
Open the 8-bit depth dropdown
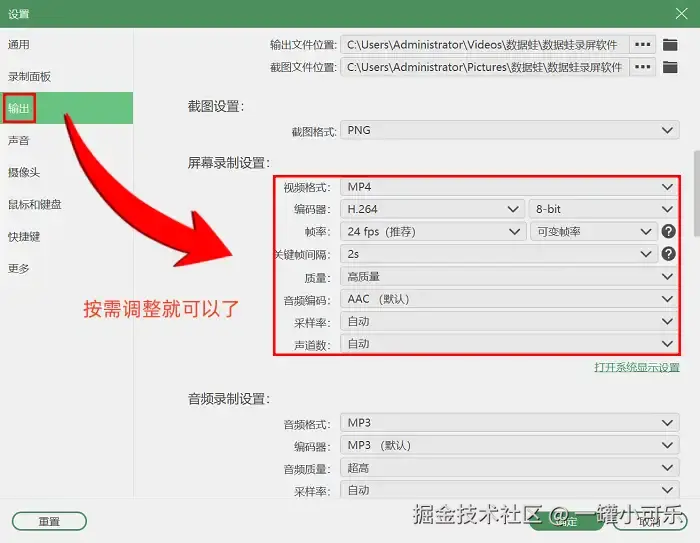click(604, 209)
